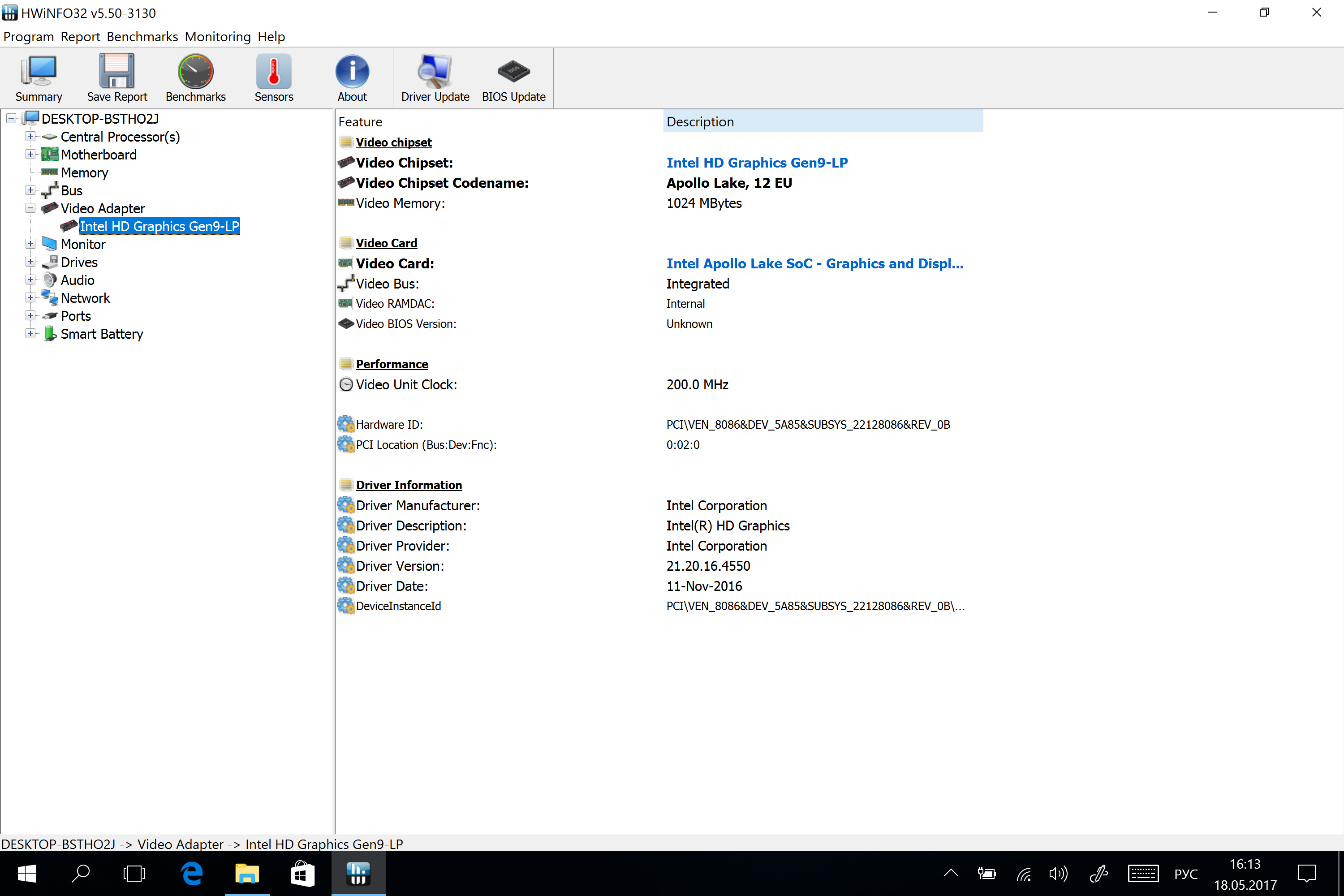Select the Video Unit Clock row
The height and width of the screenshot is (896, 1344).
point(659,384)
